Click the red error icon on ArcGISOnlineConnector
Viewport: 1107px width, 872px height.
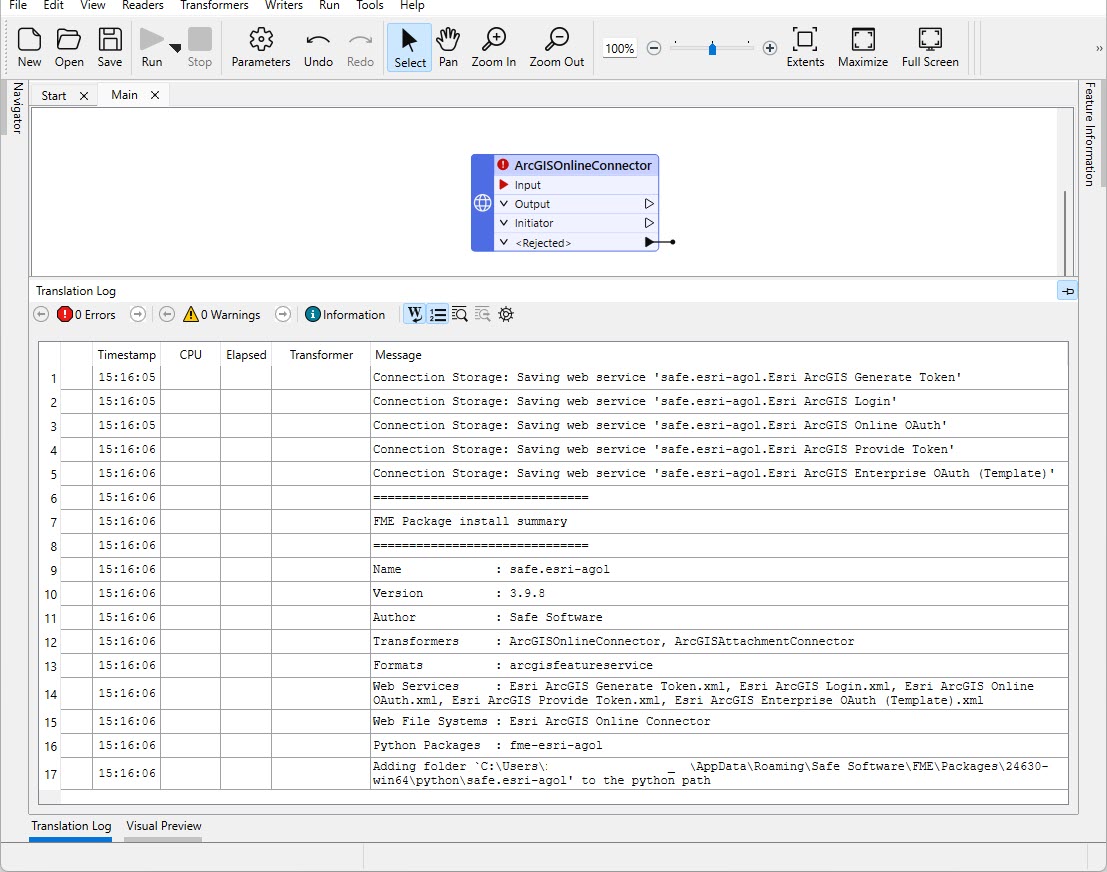(503, 165)
